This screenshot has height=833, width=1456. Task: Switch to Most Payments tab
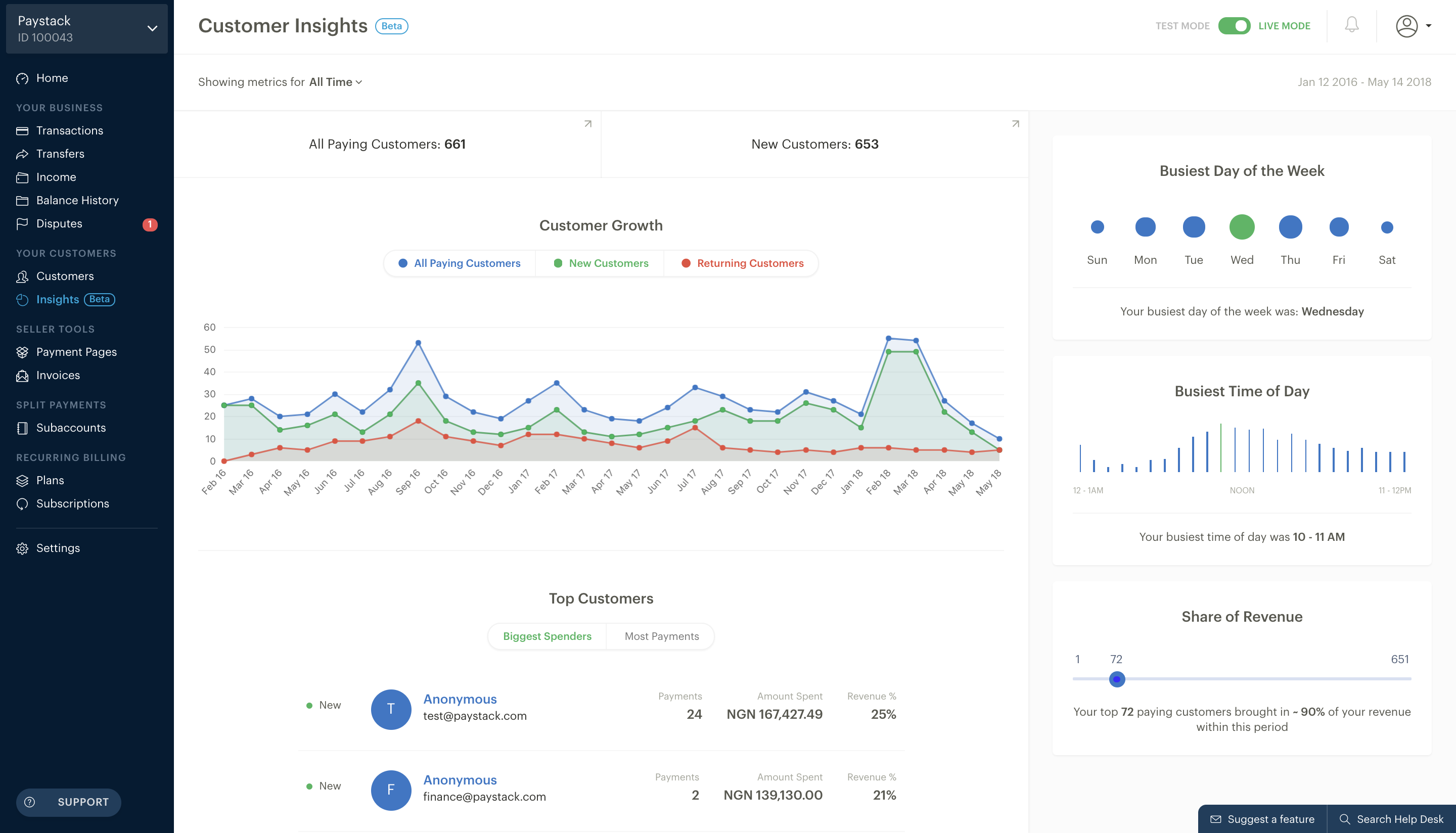click(x=661, y=636)
